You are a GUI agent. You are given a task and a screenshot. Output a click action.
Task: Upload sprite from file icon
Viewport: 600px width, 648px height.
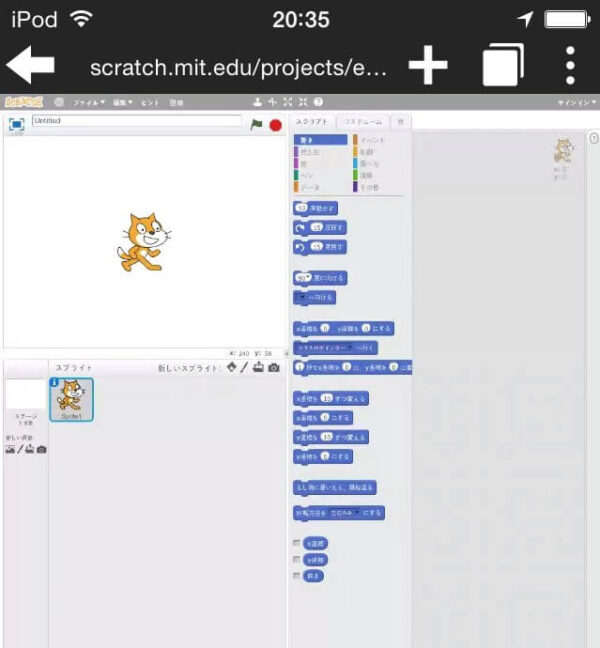point(259,367)
